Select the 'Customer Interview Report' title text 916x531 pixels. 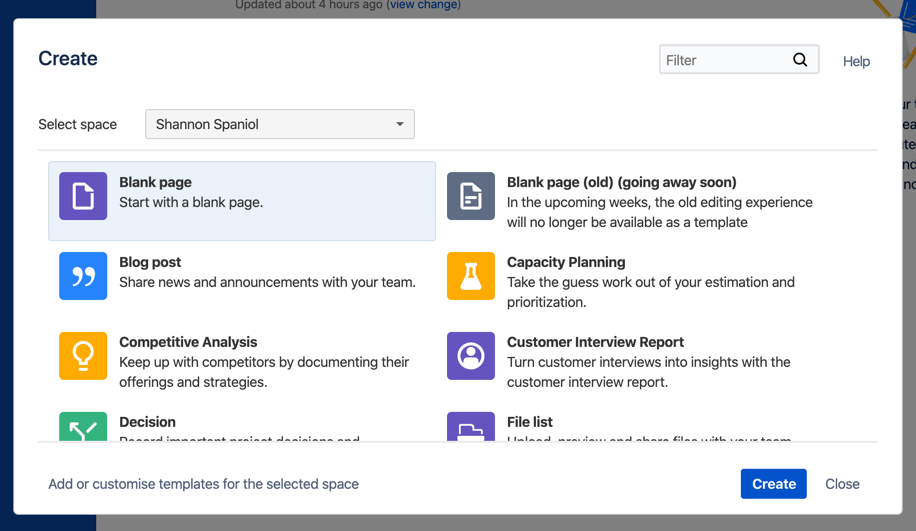(x=595, y=342)
